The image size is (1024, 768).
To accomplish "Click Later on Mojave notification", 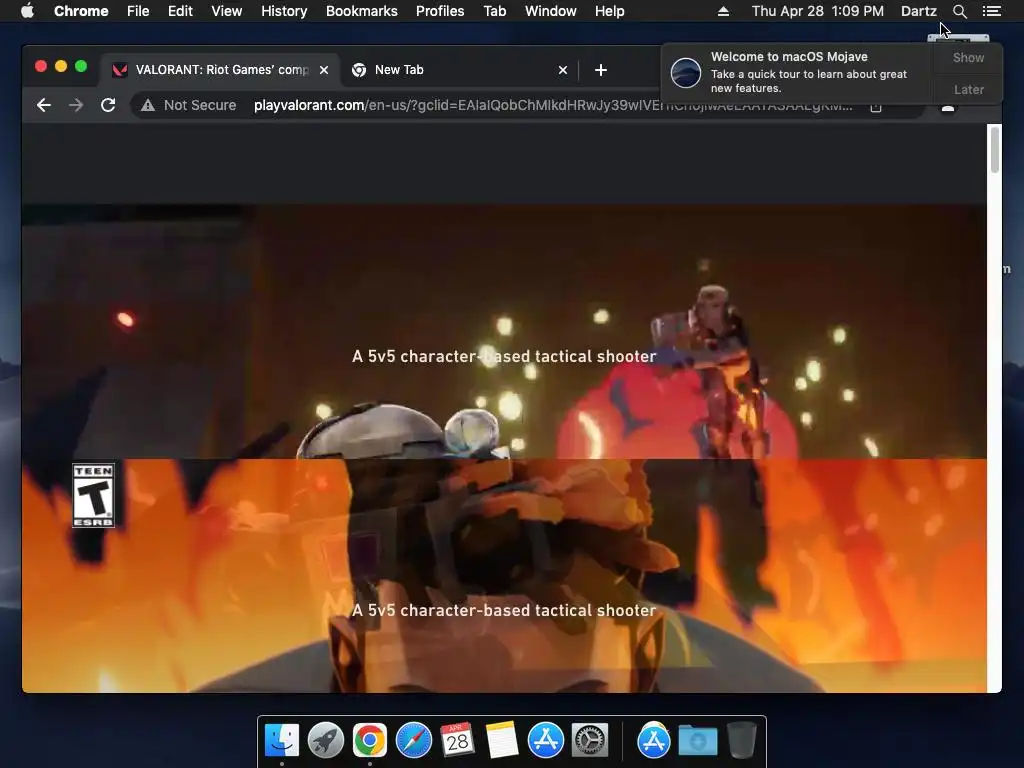I will click(x=968, y=89).
